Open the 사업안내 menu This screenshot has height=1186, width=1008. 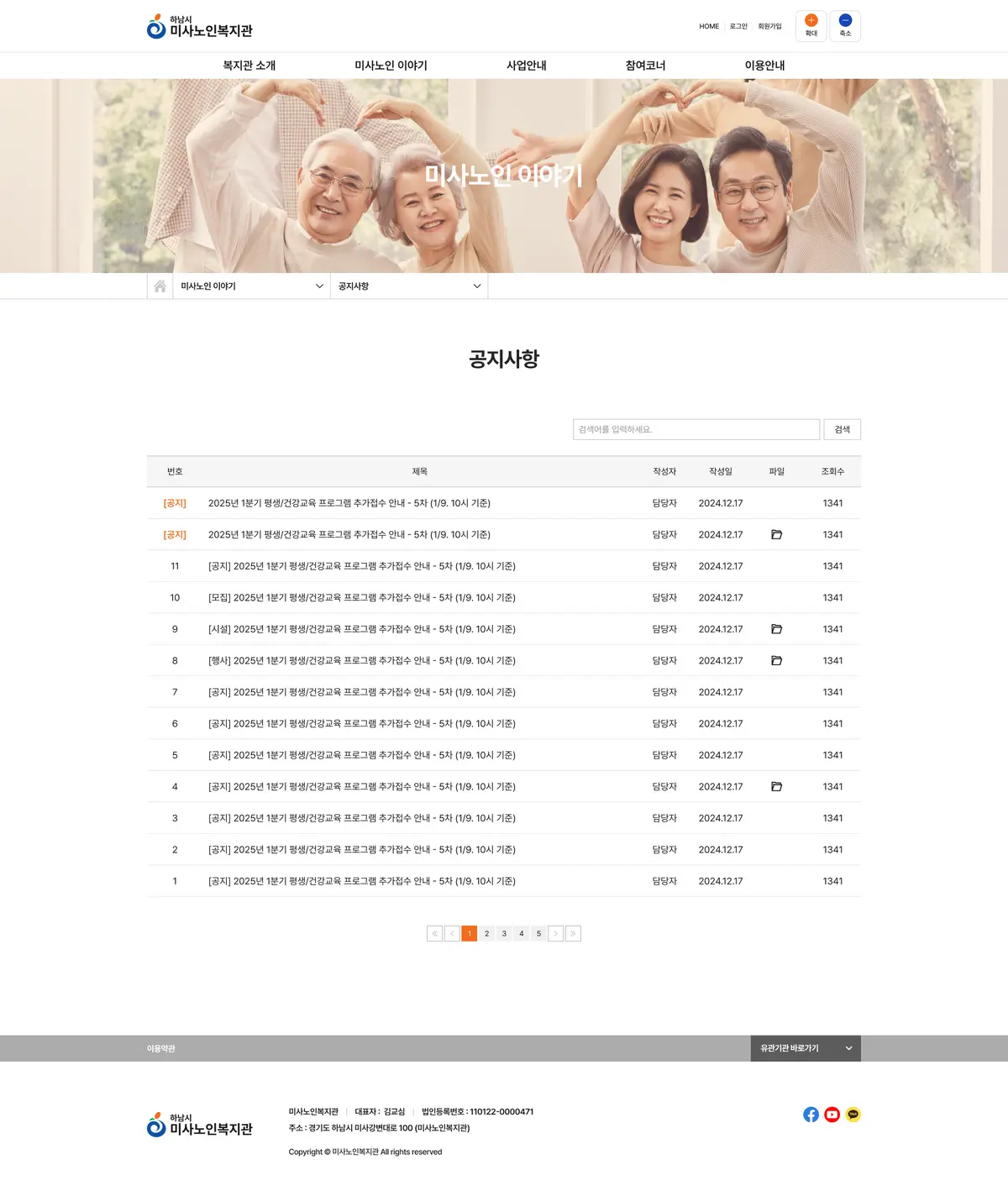click(526, 66)
